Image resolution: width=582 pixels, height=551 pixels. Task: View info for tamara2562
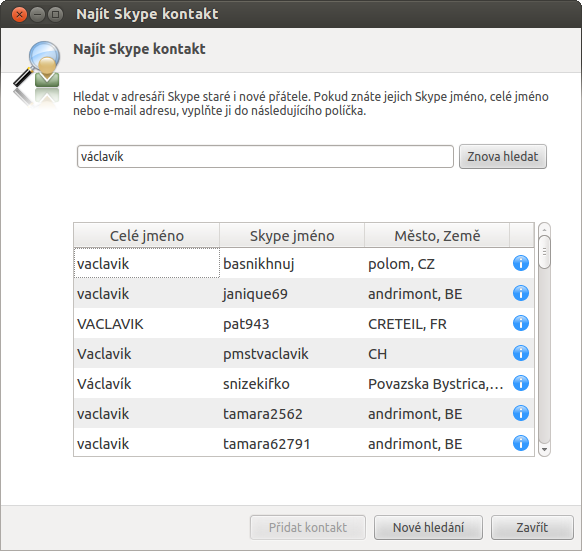pos(521,413)
